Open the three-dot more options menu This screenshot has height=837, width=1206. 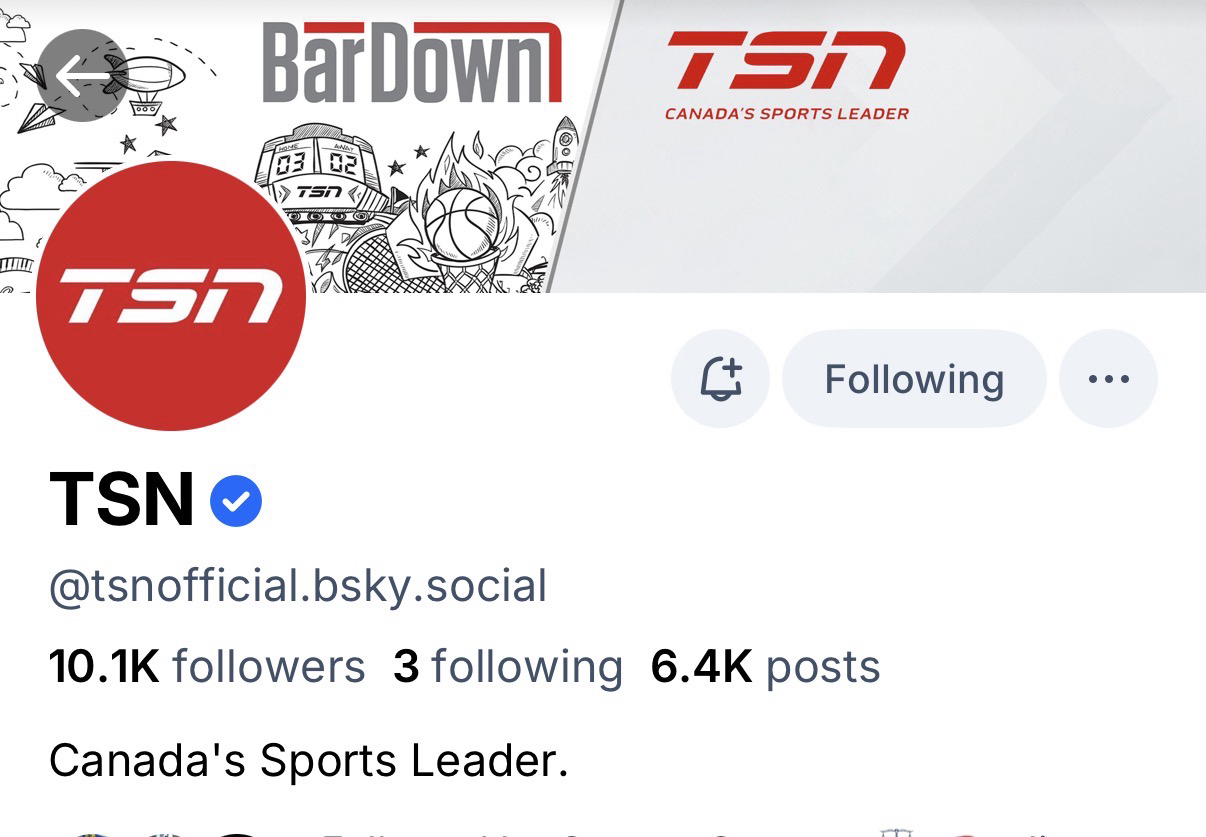(x=1108, y=379)
